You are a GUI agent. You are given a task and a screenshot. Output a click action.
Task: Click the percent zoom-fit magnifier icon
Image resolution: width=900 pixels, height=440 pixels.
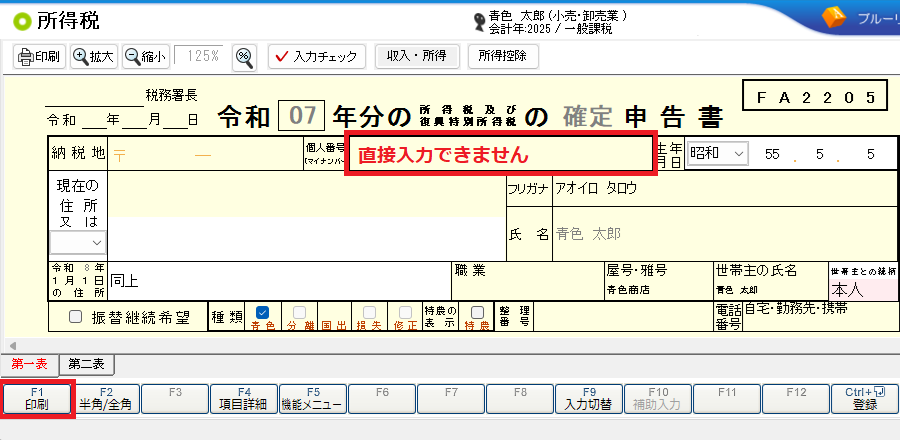244,57
